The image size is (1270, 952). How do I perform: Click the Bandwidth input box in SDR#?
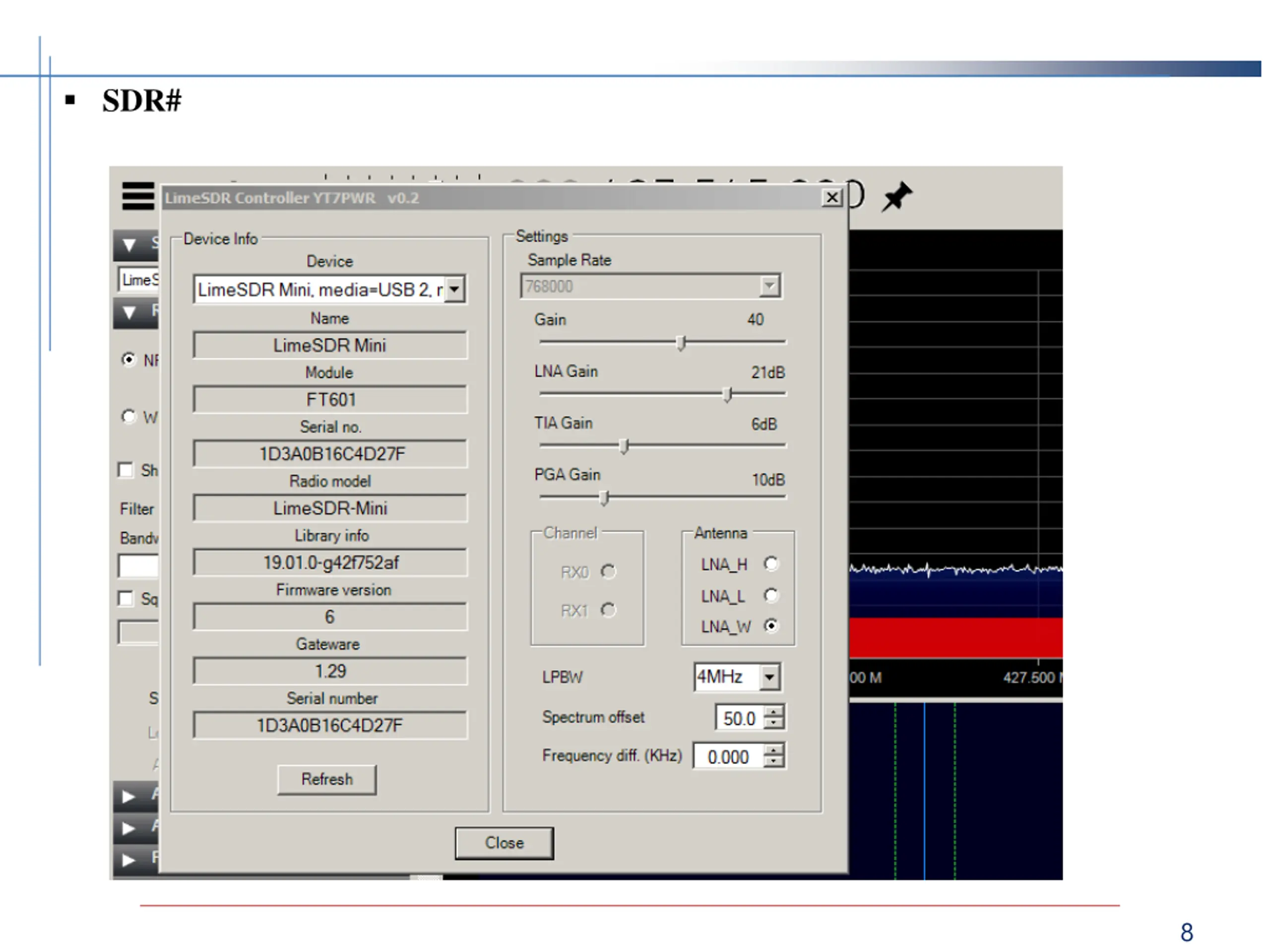138,566
